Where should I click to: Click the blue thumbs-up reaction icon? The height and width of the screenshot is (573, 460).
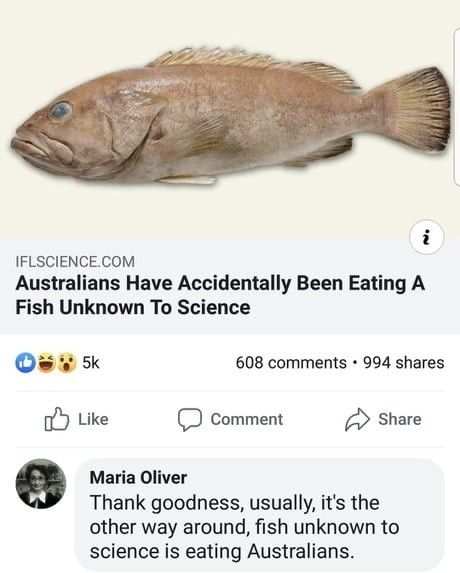25,363
